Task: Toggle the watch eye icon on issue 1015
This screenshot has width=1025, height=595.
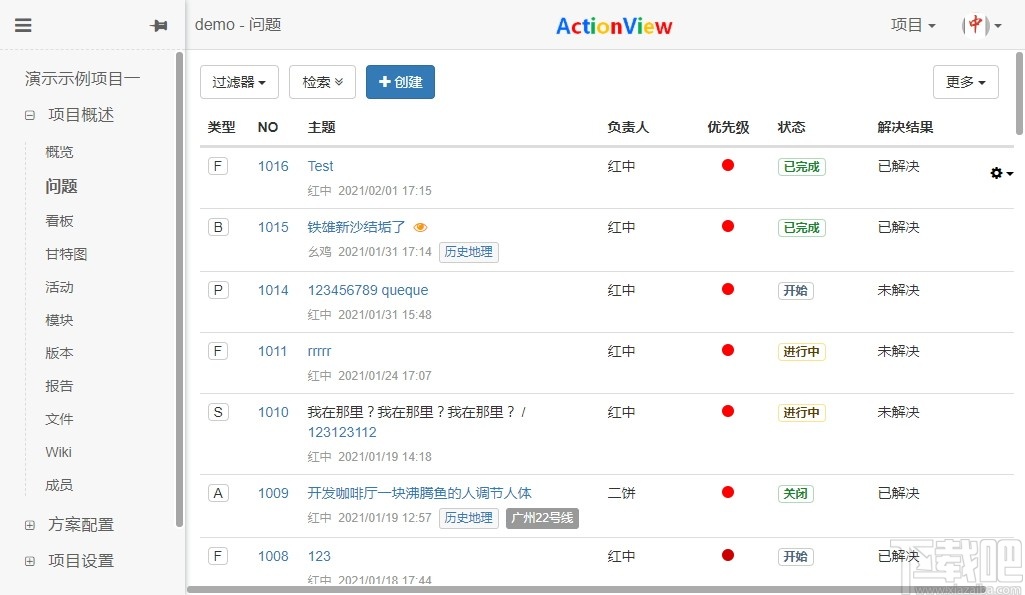Action: (x=420, y=227)
